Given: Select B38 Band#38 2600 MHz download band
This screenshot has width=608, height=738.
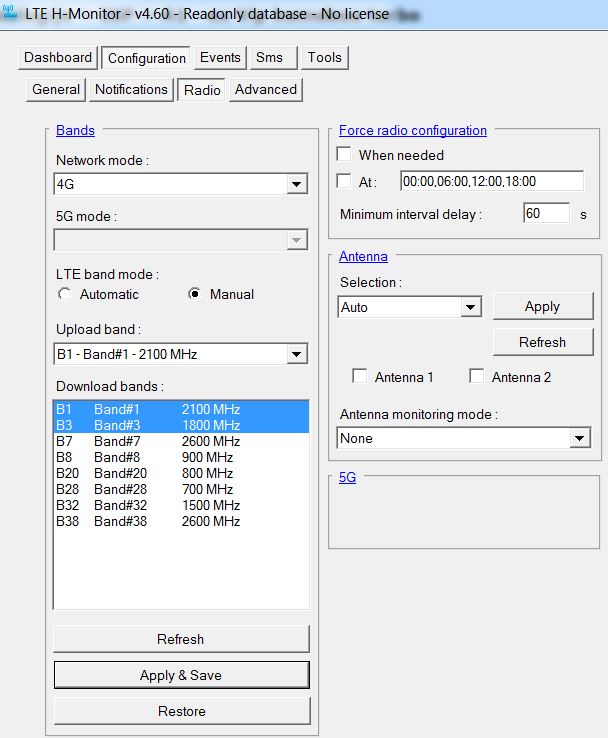Looking at the screenshot, I should [181, 521].
